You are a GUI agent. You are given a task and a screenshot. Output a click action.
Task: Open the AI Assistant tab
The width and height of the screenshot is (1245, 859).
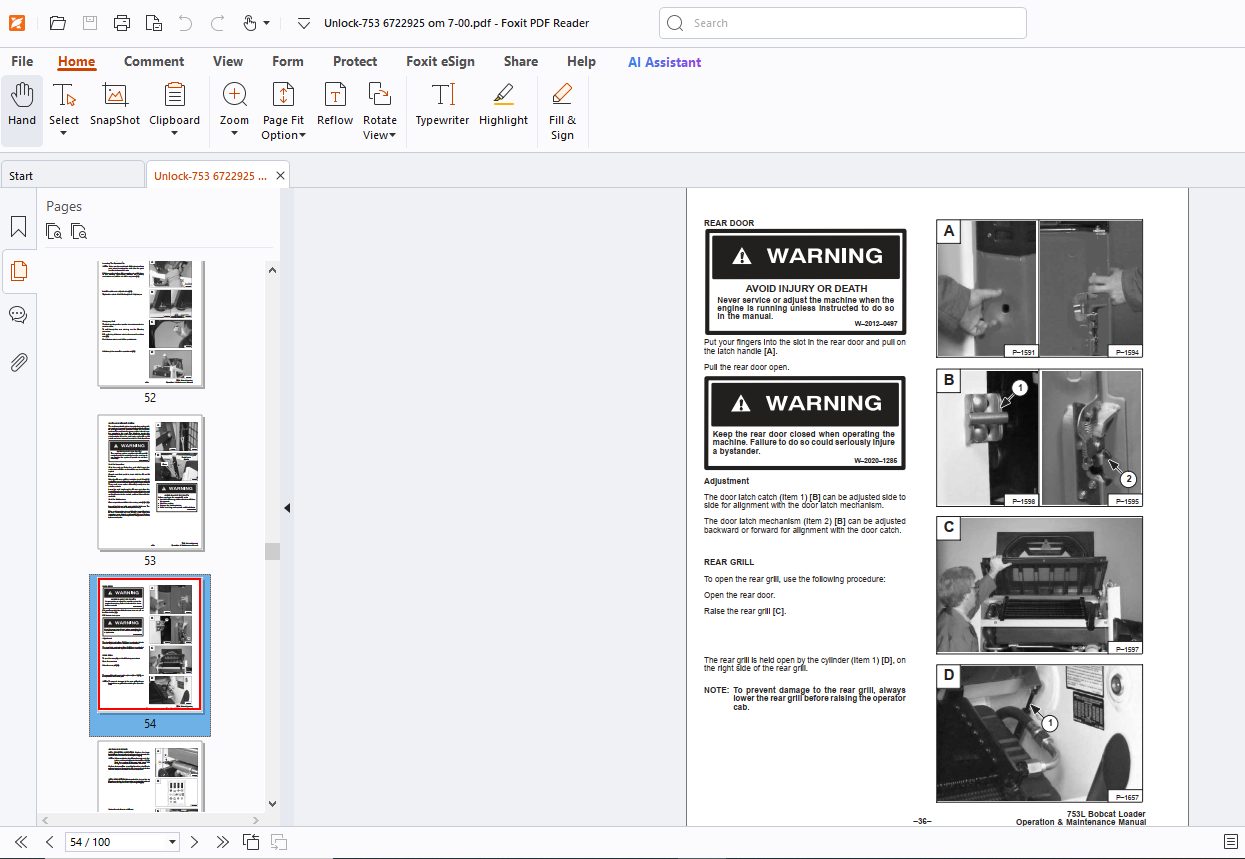pos(664,62)
